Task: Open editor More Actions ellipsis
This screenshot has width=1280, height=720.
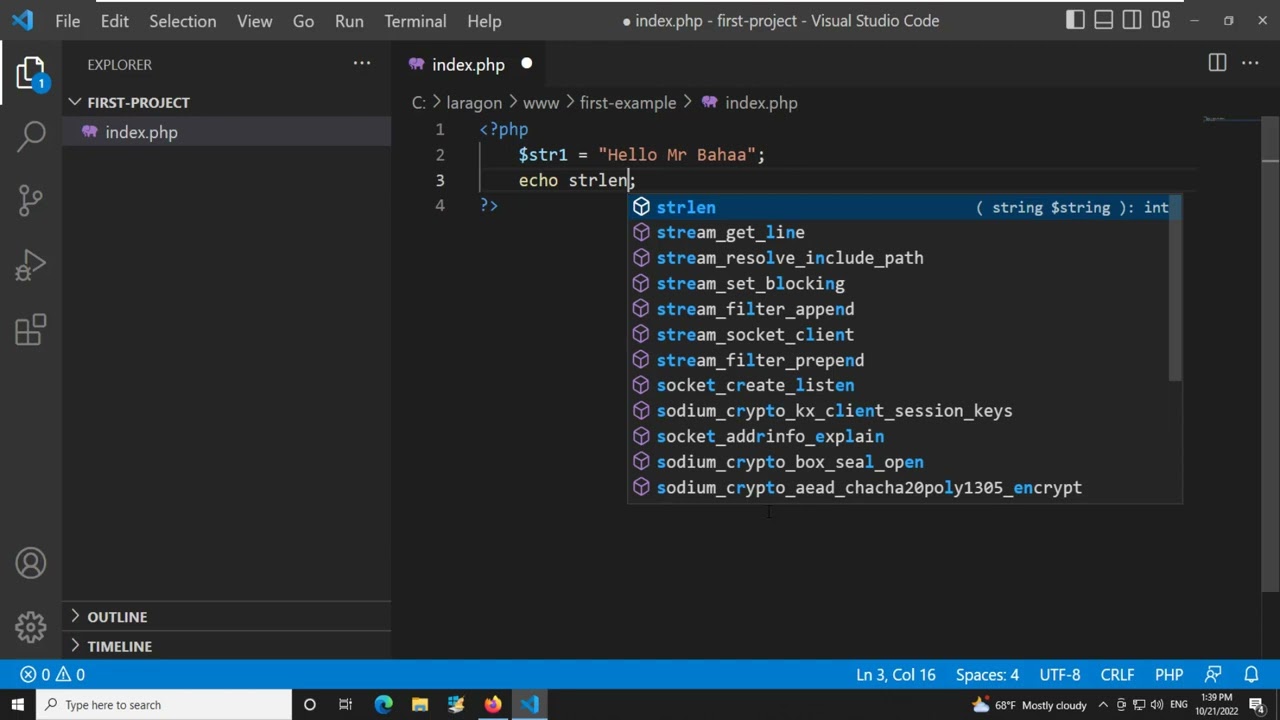Action: (1250, 63)
